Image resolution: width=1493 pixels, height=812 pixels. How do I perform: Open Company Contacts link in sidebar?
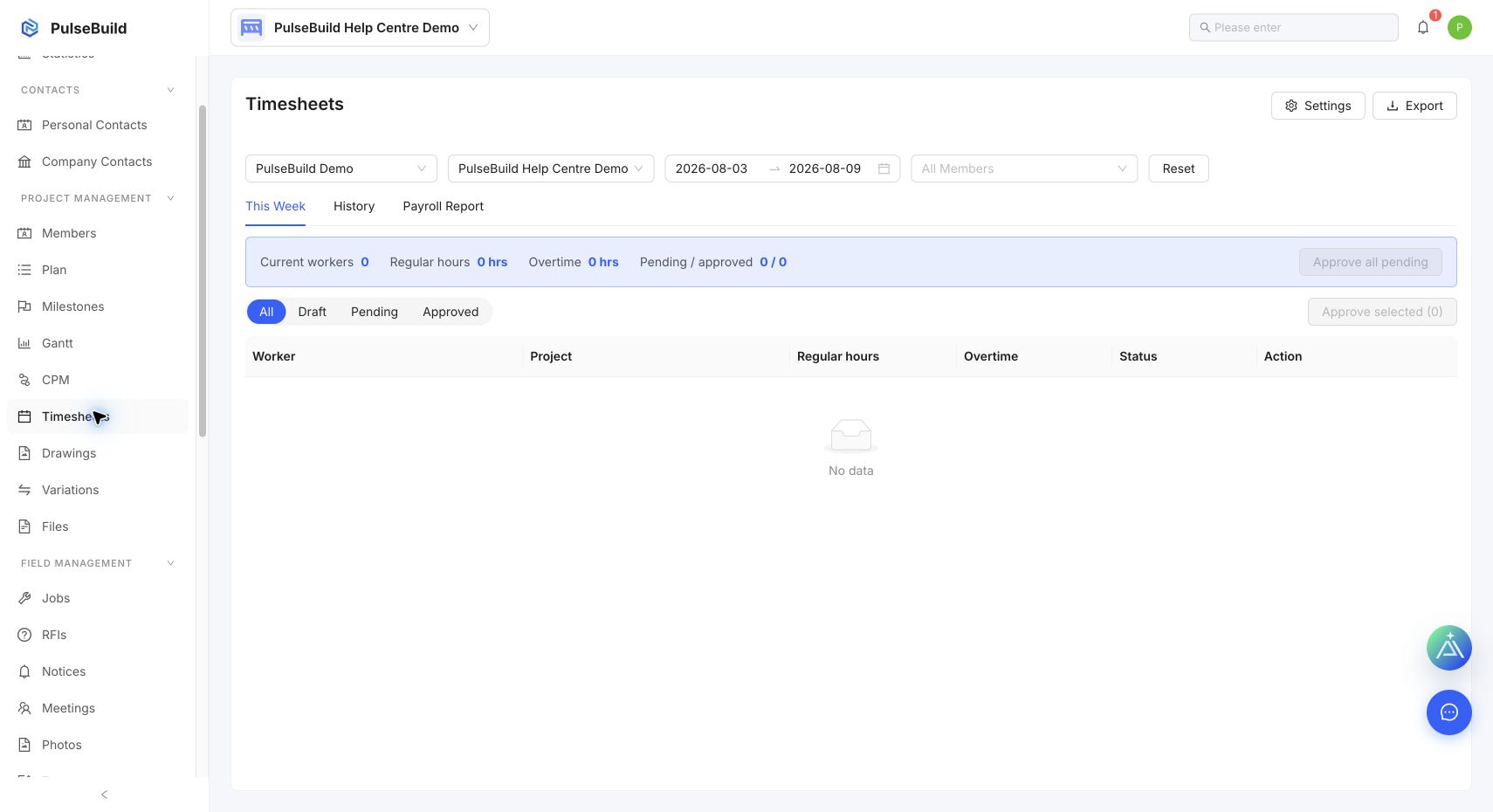point(98,162)
